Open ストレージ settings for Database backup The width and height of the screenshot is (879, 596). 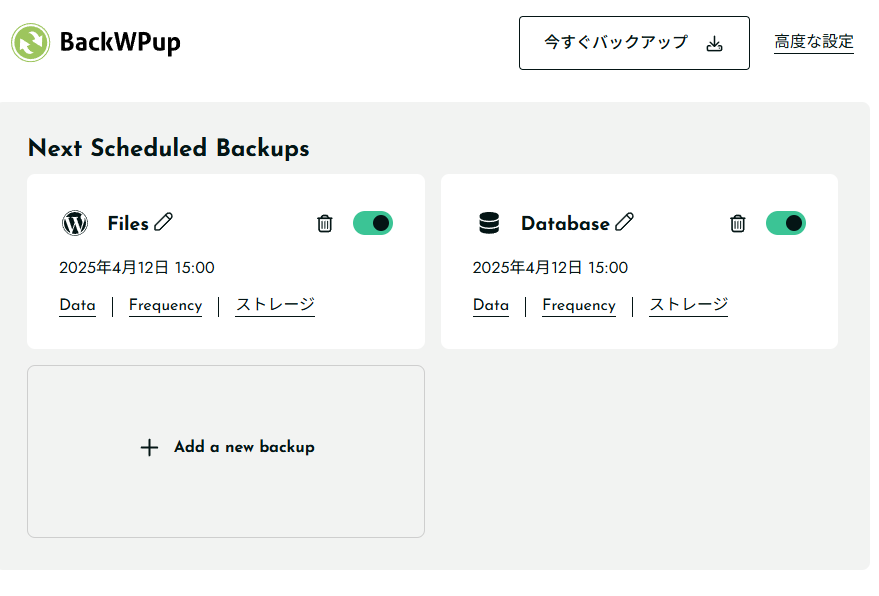pyautogui.click(x=689, y=305)
